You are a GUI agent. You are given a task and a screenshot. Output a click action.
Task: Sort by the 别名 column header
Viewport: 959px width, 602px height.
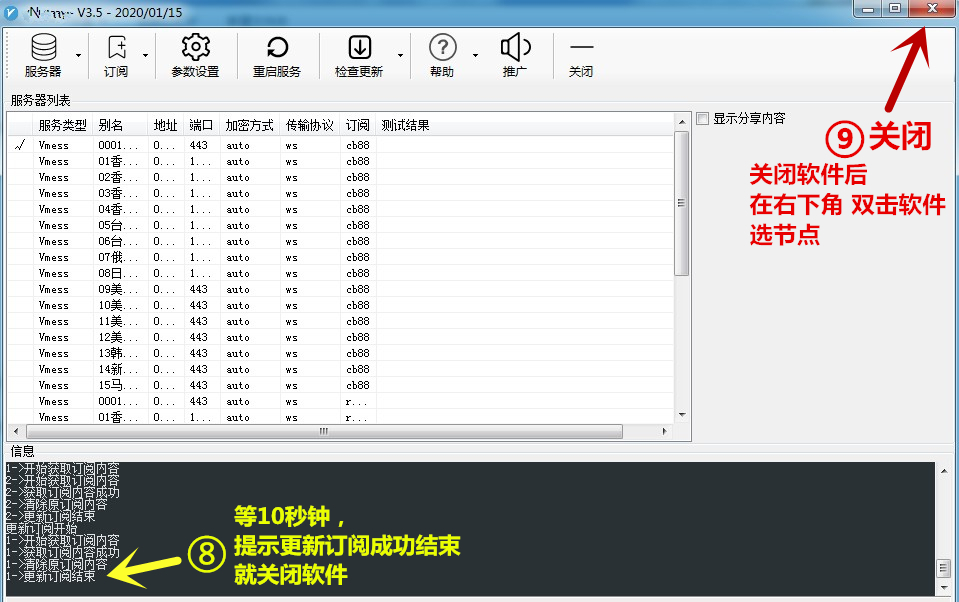click(x=111, y=125)
